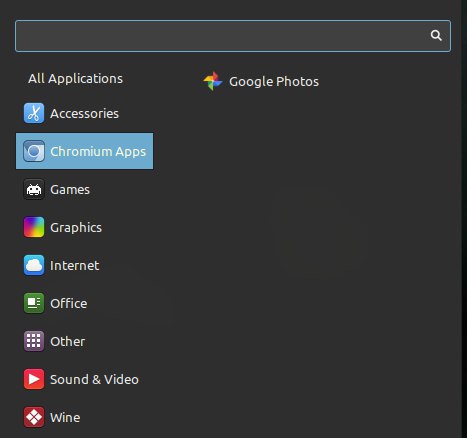The image size is (467, 438).
Task: Select the Chromium Apps label
Action: coord(98,152)
